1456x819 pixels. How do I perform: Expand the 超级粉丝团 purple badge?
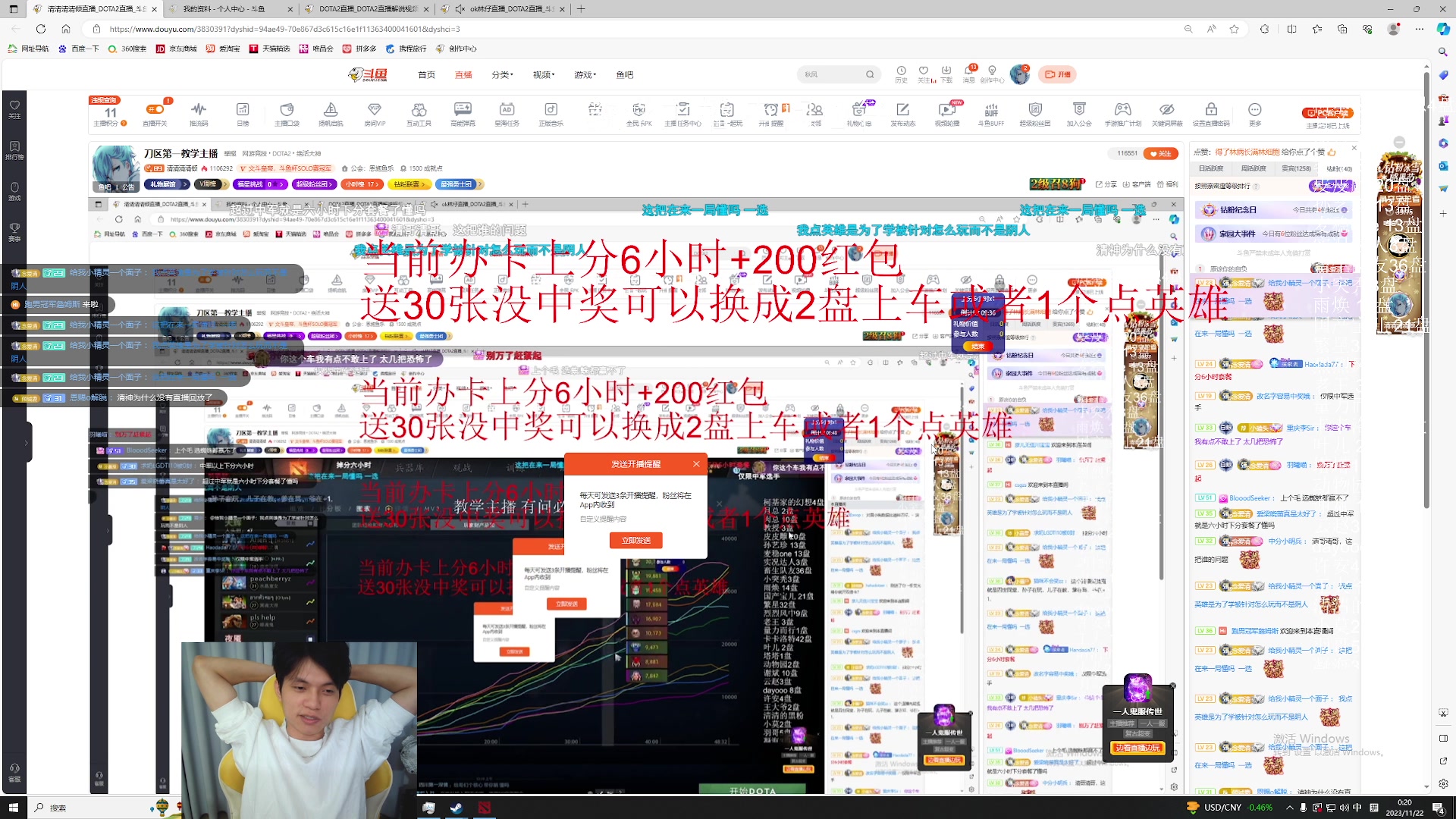[315, 184]
